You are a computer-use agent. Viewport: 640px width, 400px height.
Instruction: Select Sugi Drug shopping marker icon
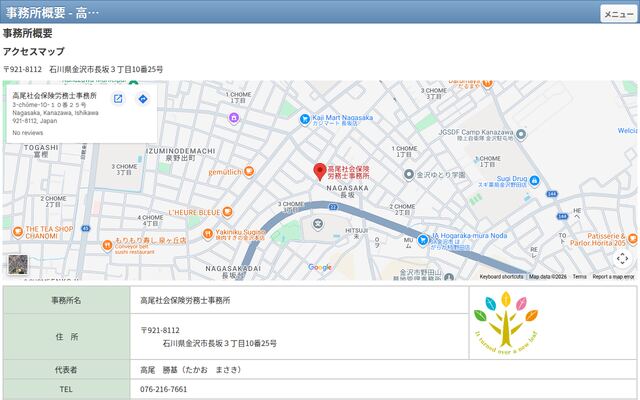pos(534,180)
